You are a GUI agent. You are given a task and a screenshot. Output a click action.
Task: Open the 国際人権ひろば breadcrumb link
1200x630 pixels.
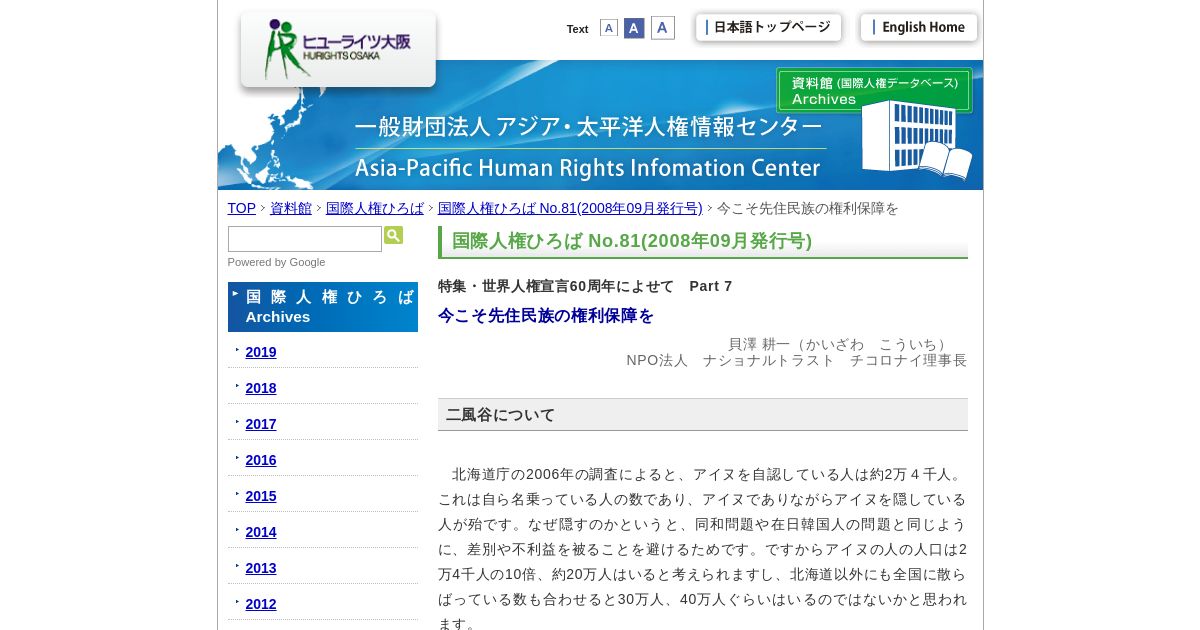[375, 208]
